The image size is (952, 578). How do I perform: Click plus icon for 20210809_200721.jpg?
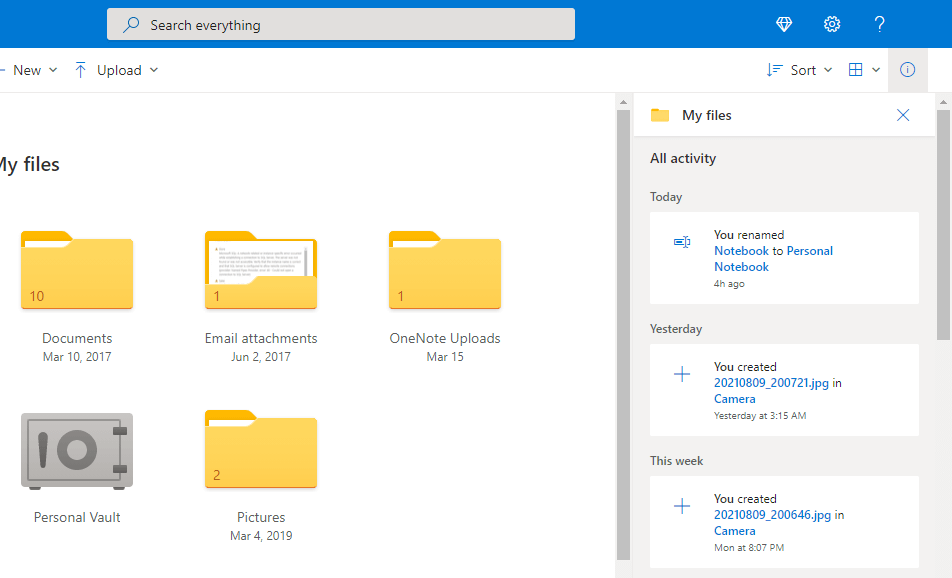point(682,374)
